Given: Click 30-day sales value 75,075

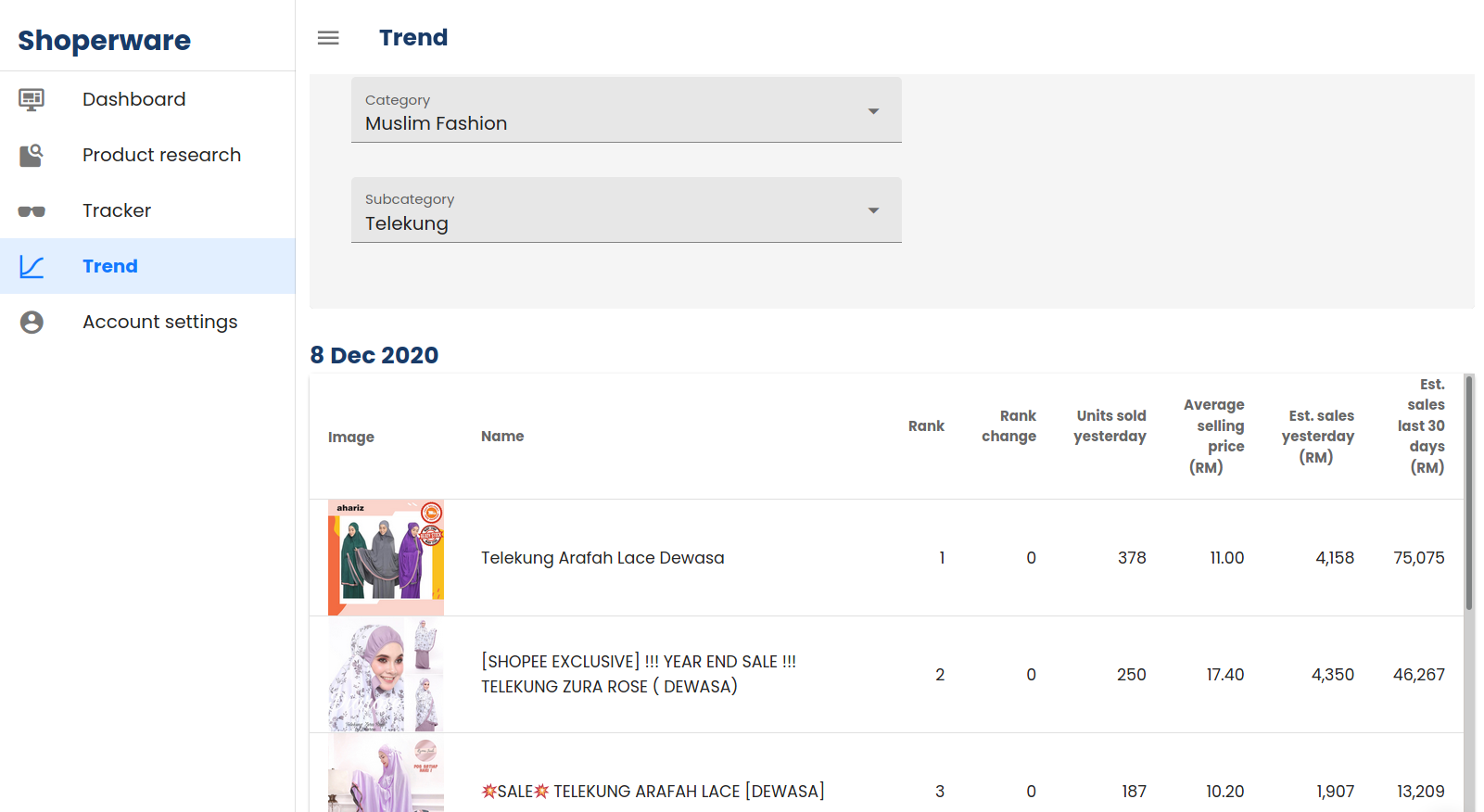Looking at the screenshot, I should [x=1419, y=558].
